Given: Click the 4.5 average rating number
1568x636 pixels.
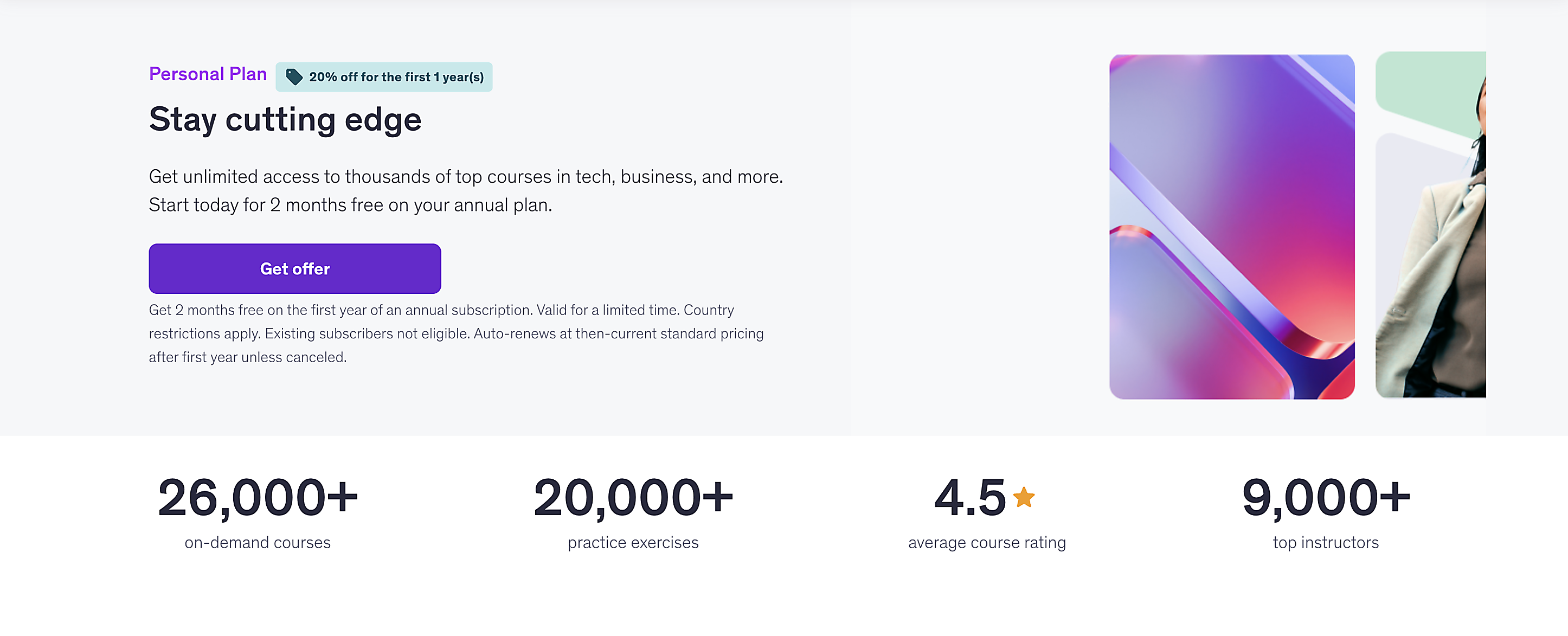Looking at the screenshot, I should 969,497.
